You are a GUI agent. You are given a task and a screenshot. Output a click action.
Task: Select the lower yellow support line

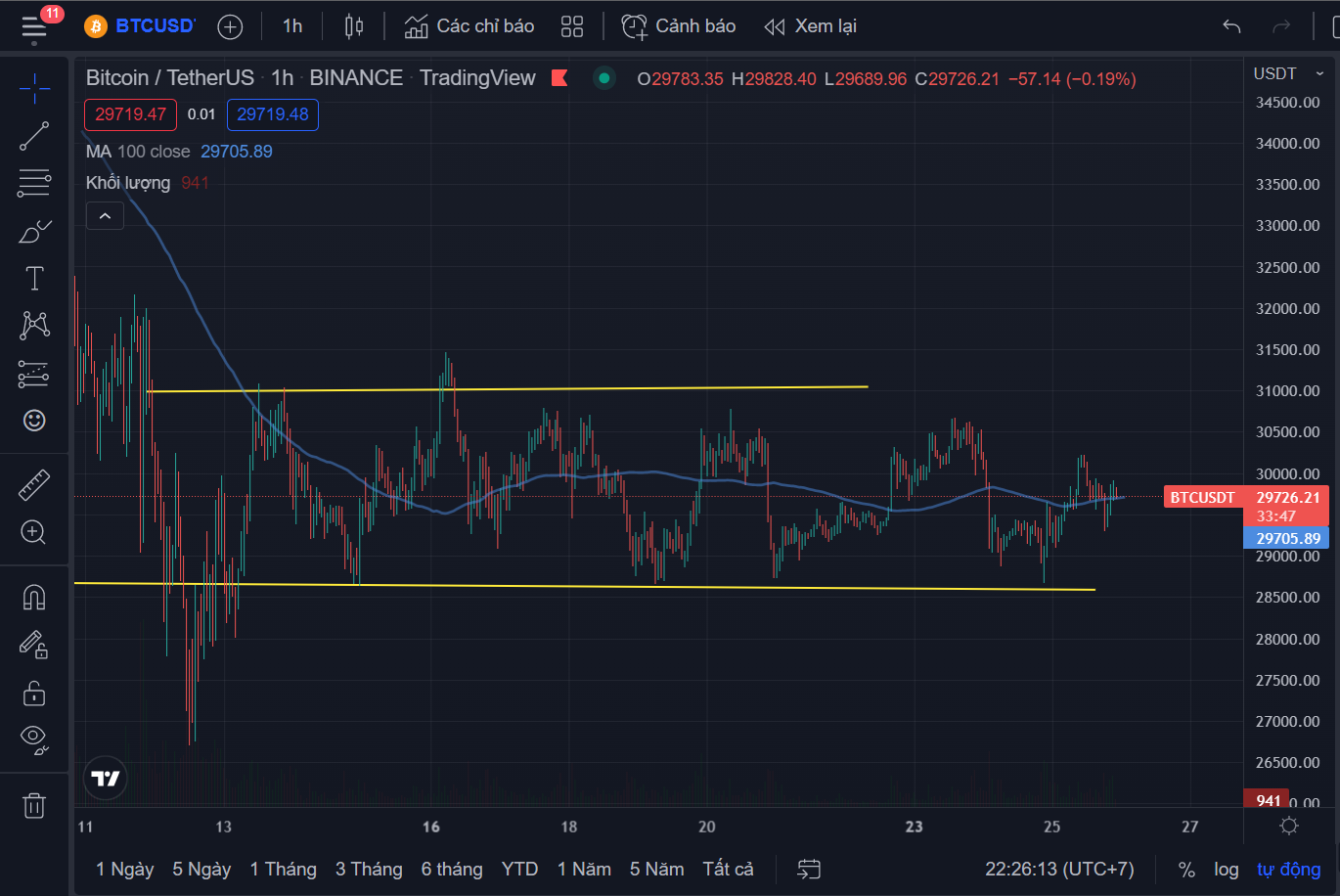585,587
